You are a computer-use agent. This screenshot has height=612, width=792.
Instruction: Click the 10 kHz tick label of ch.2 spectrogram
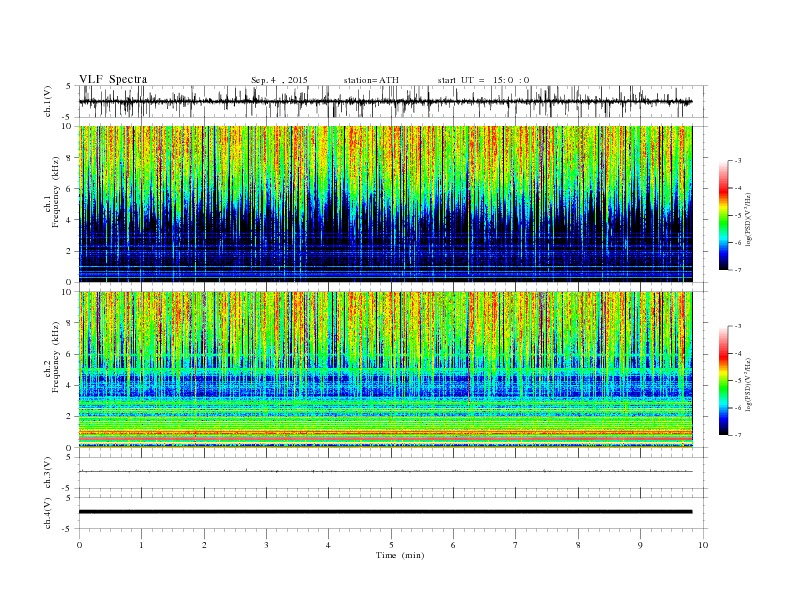[67, 292]
